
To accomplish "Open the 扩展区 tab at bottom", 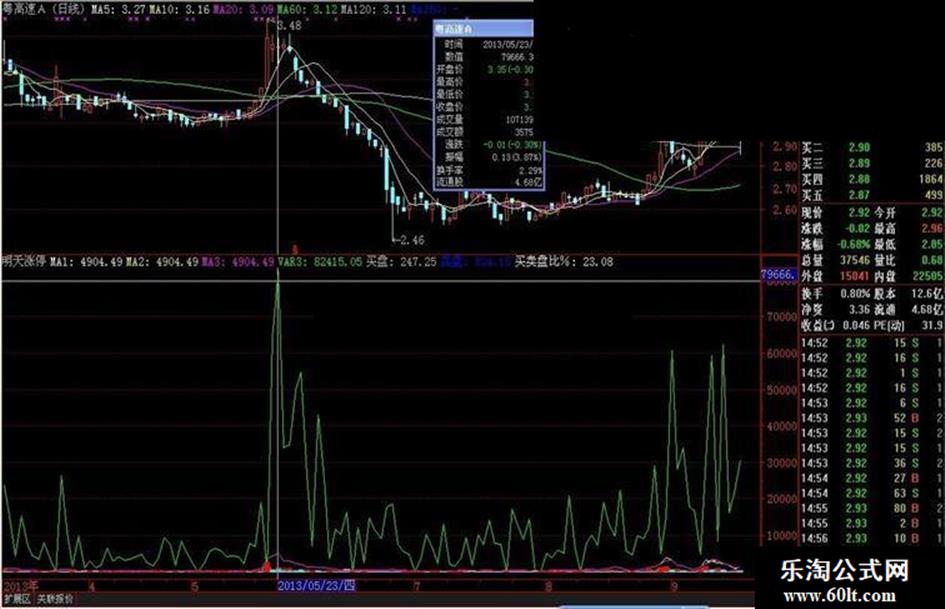I will (x=17, y=599).
